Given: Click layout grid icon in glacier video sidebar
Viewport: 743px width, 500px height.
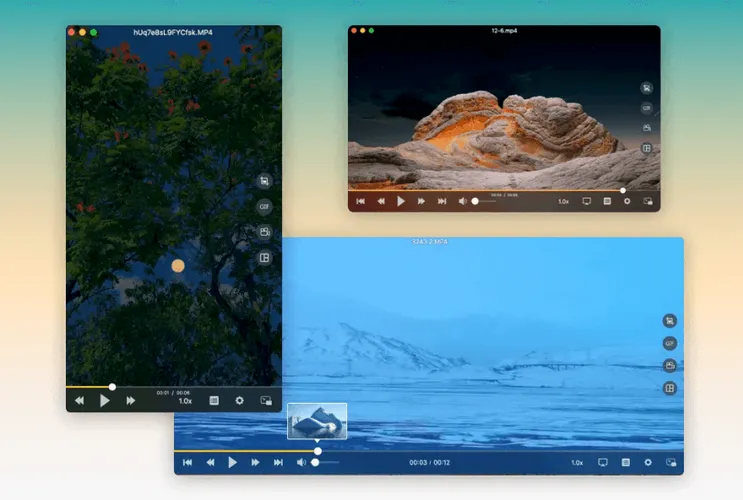Looking at the screenshot, I should click(670, 388).
